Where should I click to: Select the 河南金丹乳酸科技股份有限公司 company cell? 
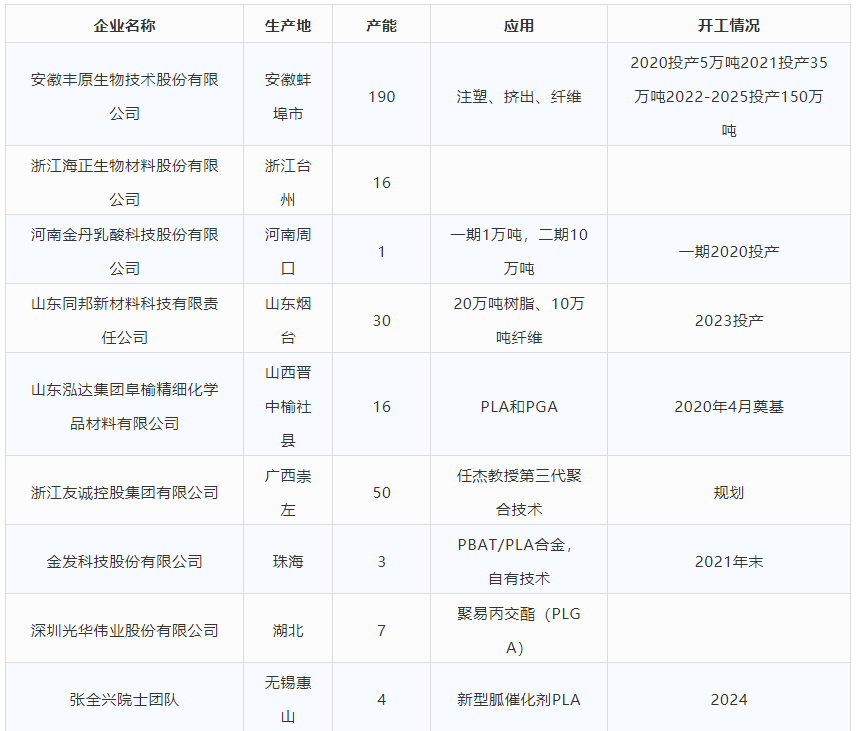(x=125, y=251)
